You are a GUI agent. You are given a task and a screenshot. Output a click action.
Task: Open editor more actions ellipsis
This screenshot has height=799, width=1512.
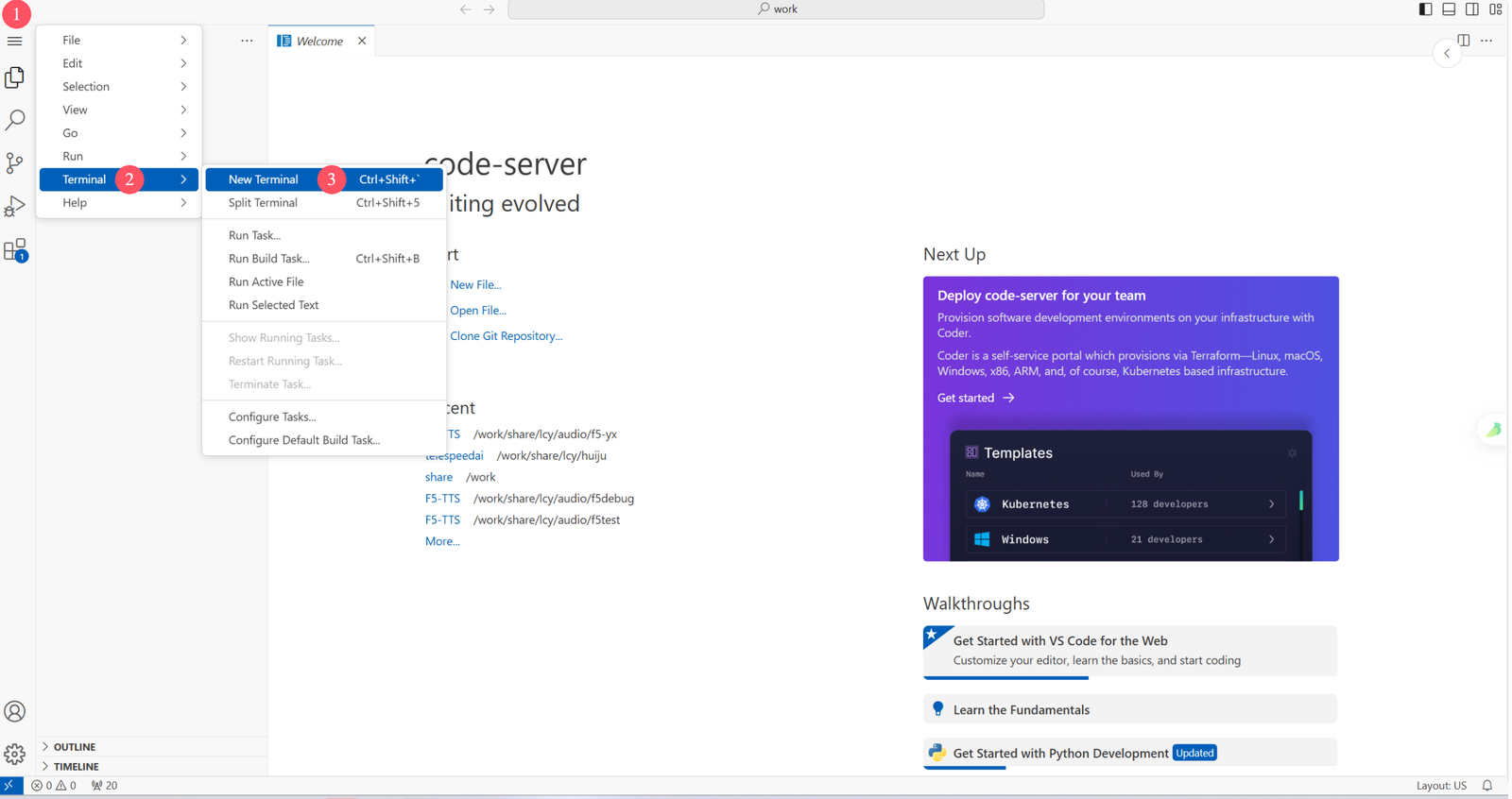[1486, 41]
